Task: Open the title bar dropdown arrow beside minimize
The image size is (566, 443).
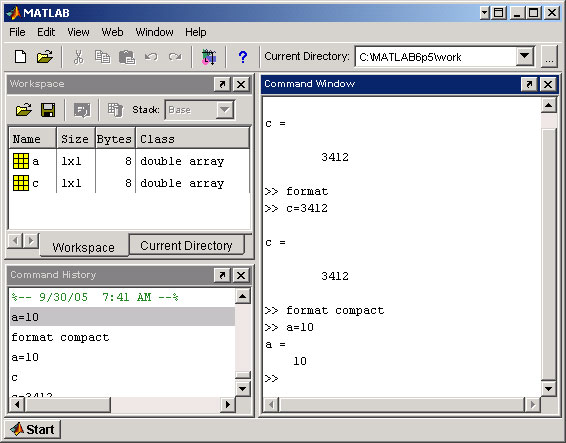Action: pyautogui.click(x=484, y=13)
